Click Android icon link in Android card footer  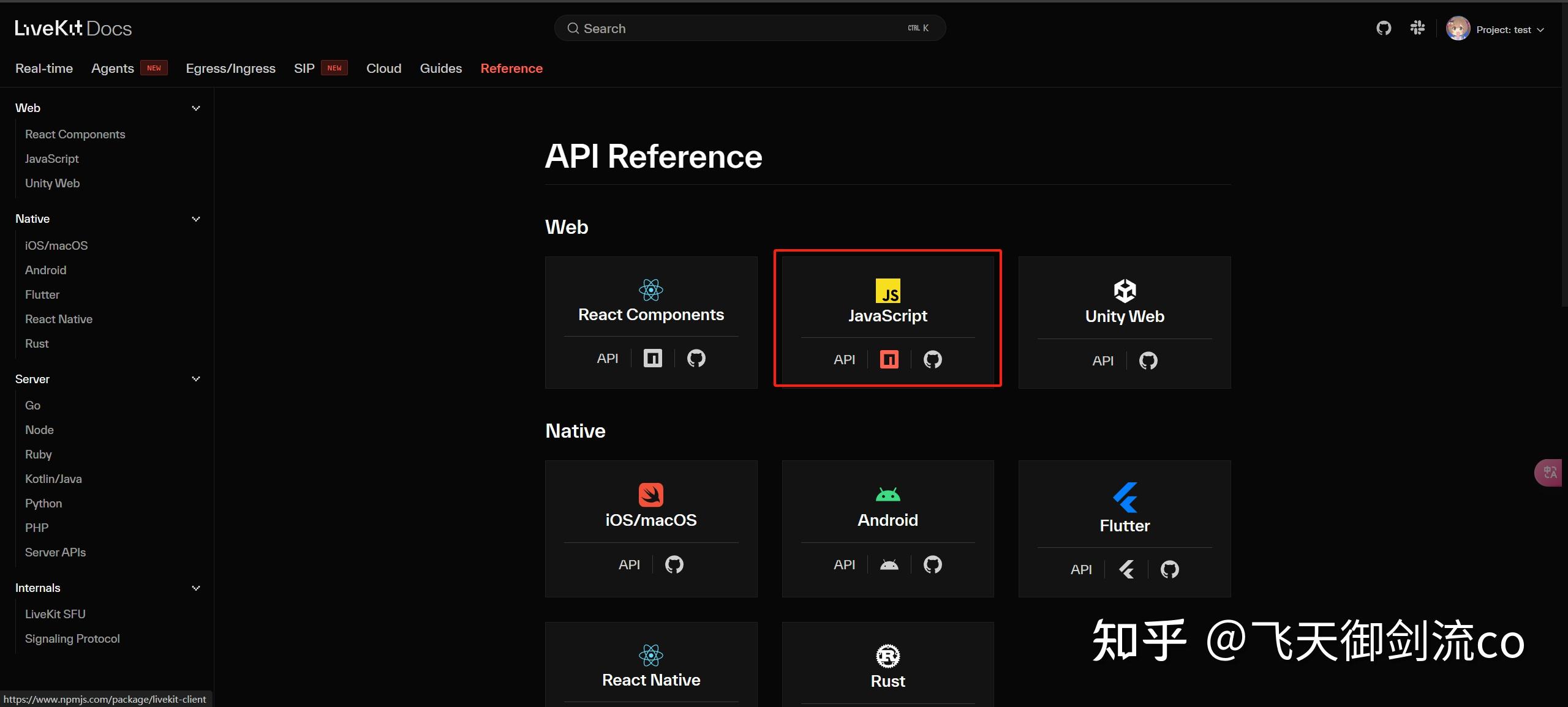[x=889, y=564]
